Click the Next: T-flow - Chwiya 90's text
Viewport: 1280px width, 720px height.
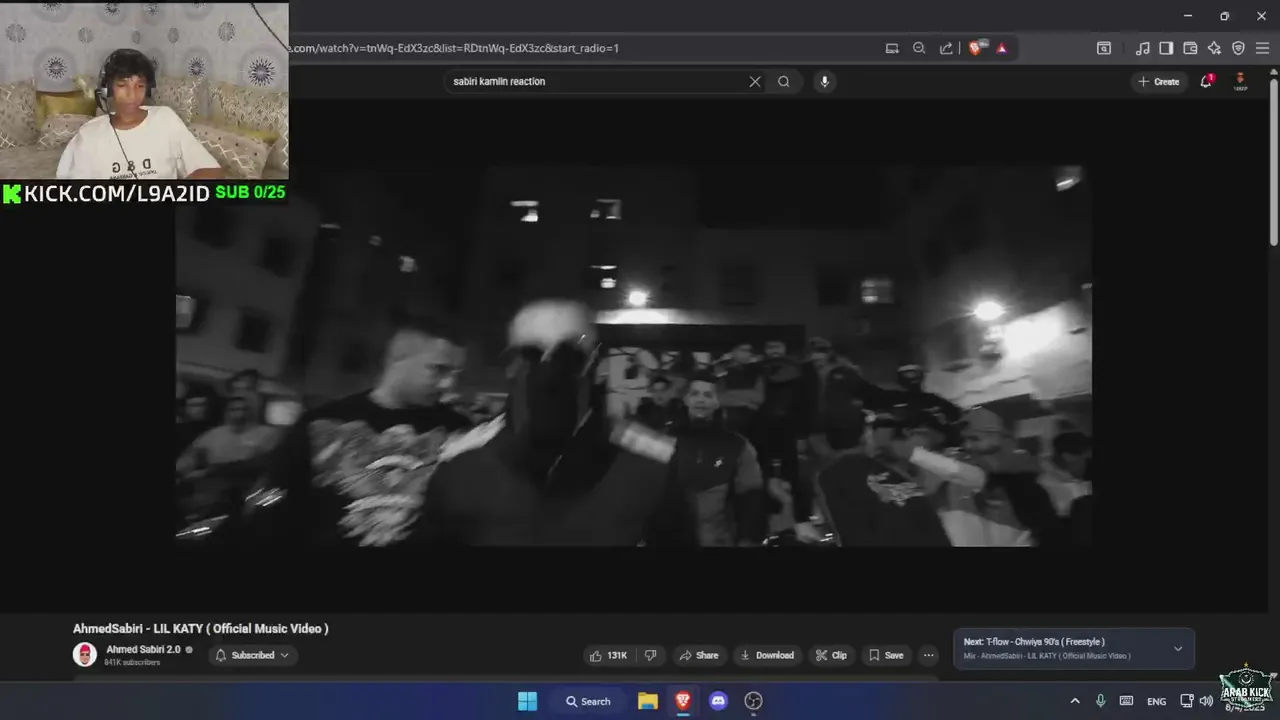coord(1034,642)
